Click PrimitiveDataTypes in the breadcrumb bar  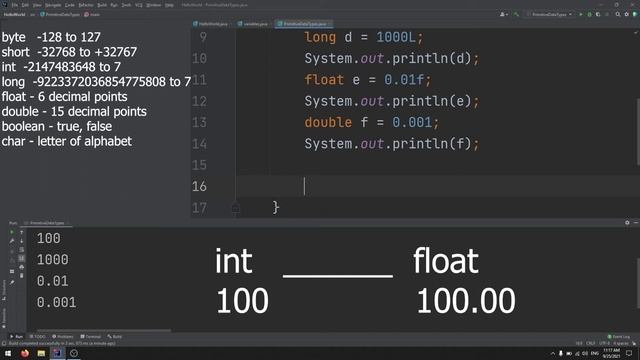[60, 14]
